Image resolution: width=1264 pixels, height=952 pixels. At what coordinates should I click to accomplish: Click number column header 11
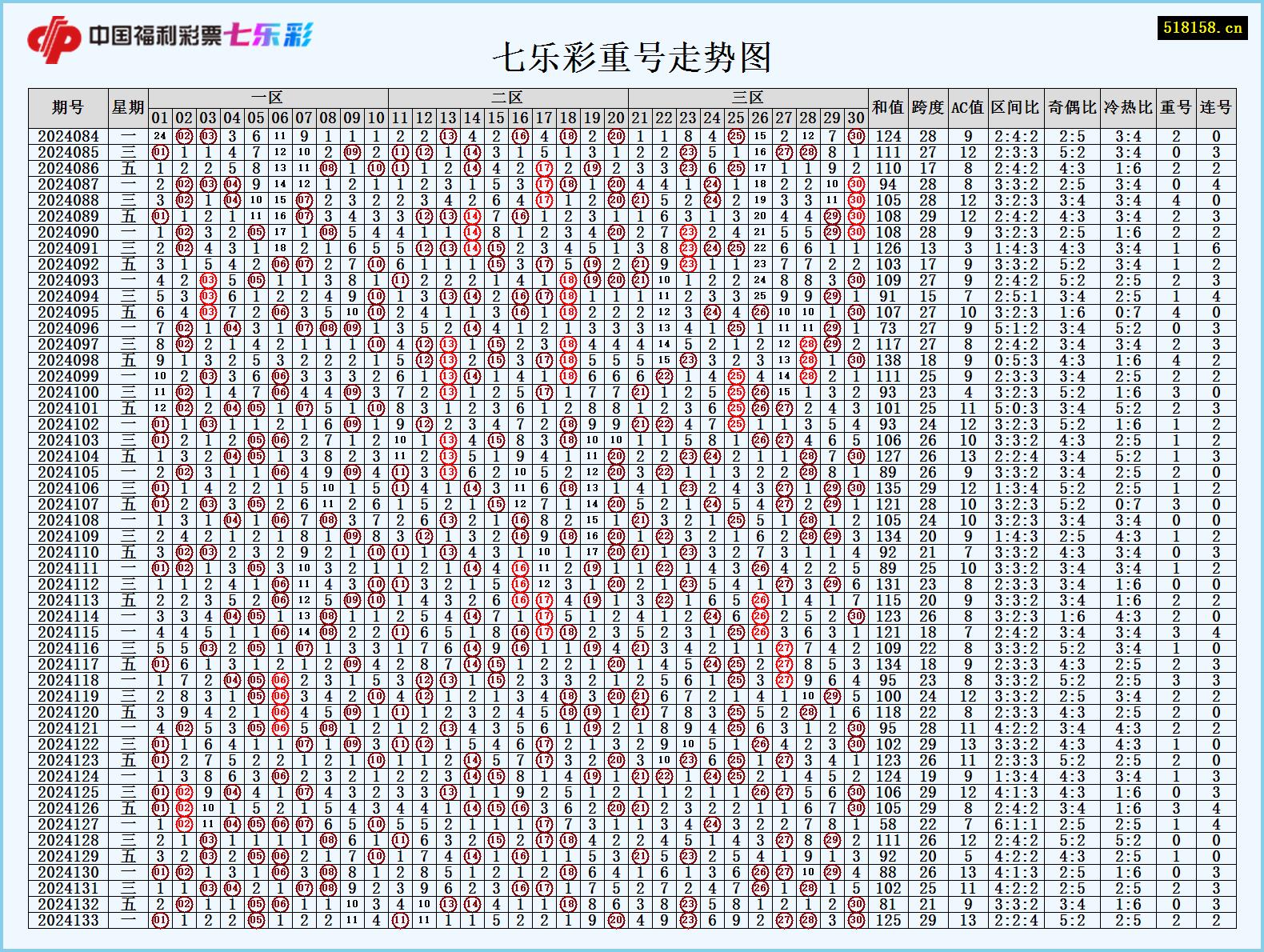400,118
